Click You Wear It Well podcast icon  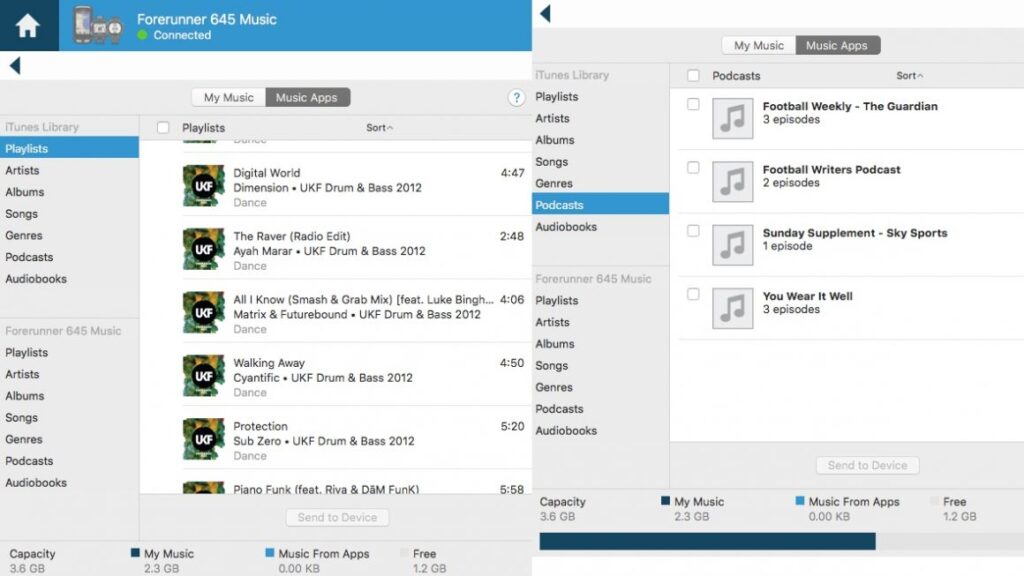(732, 308)
